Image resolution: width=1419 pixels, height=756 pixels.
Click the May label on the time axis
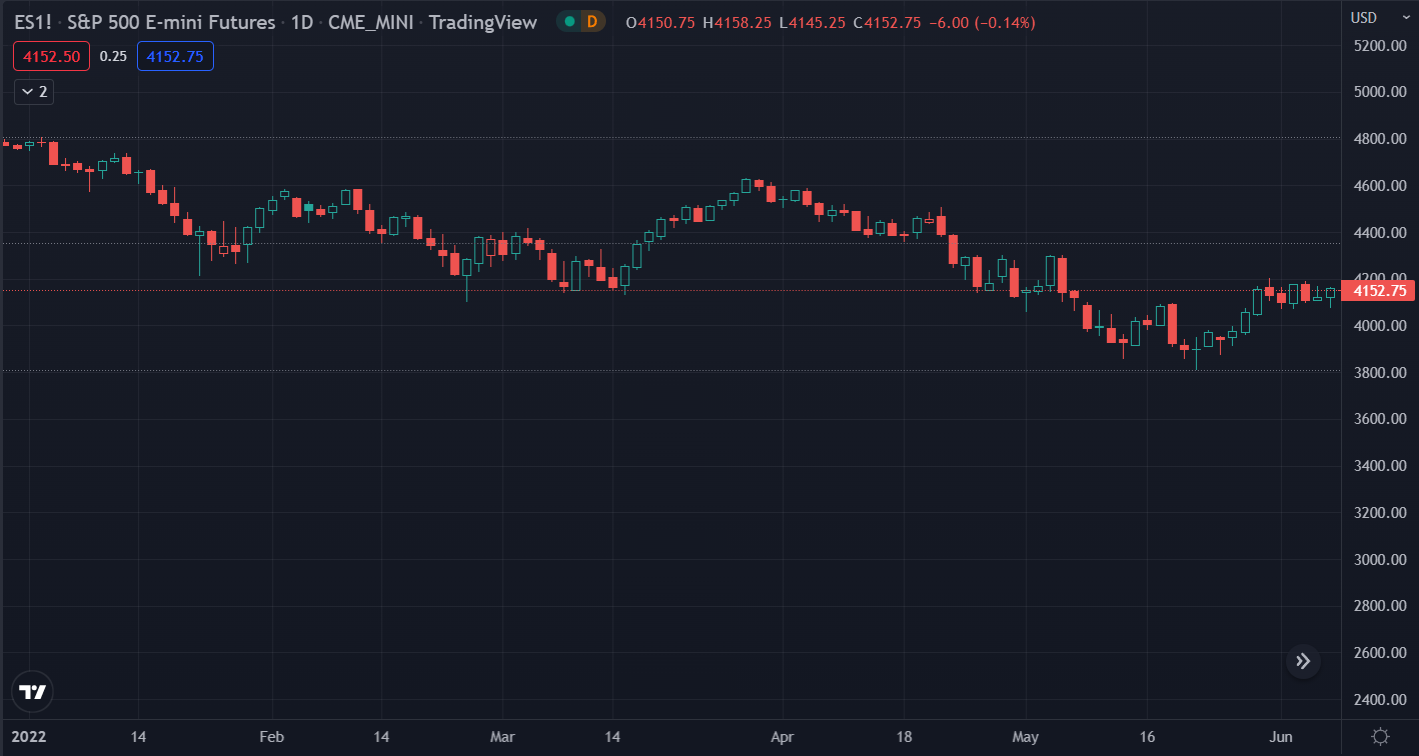pyautogui.click(x=1025, y=737)
